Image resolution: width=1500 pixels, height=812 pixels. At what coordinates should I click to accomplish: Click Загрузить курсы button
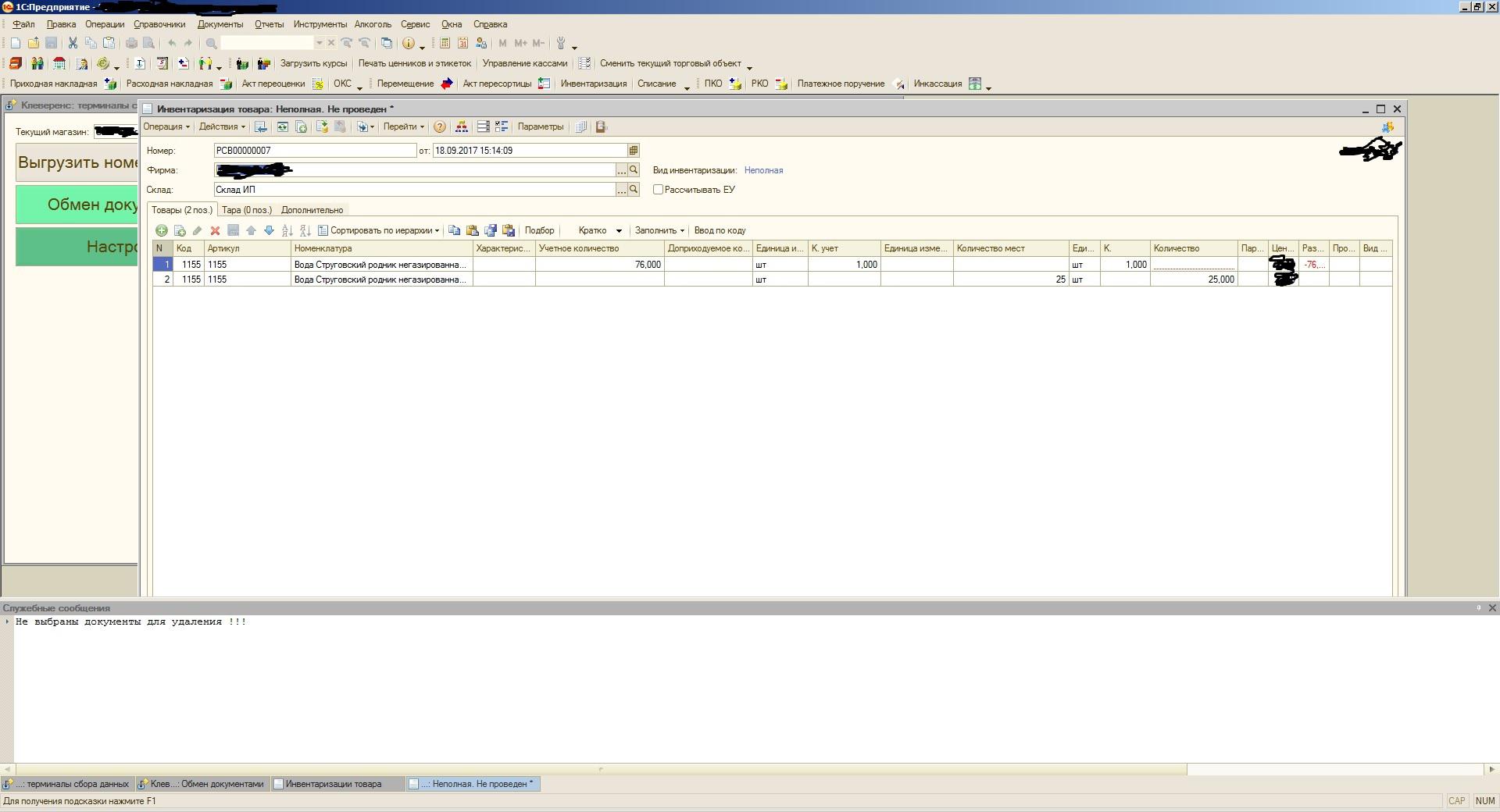[313, 63]
